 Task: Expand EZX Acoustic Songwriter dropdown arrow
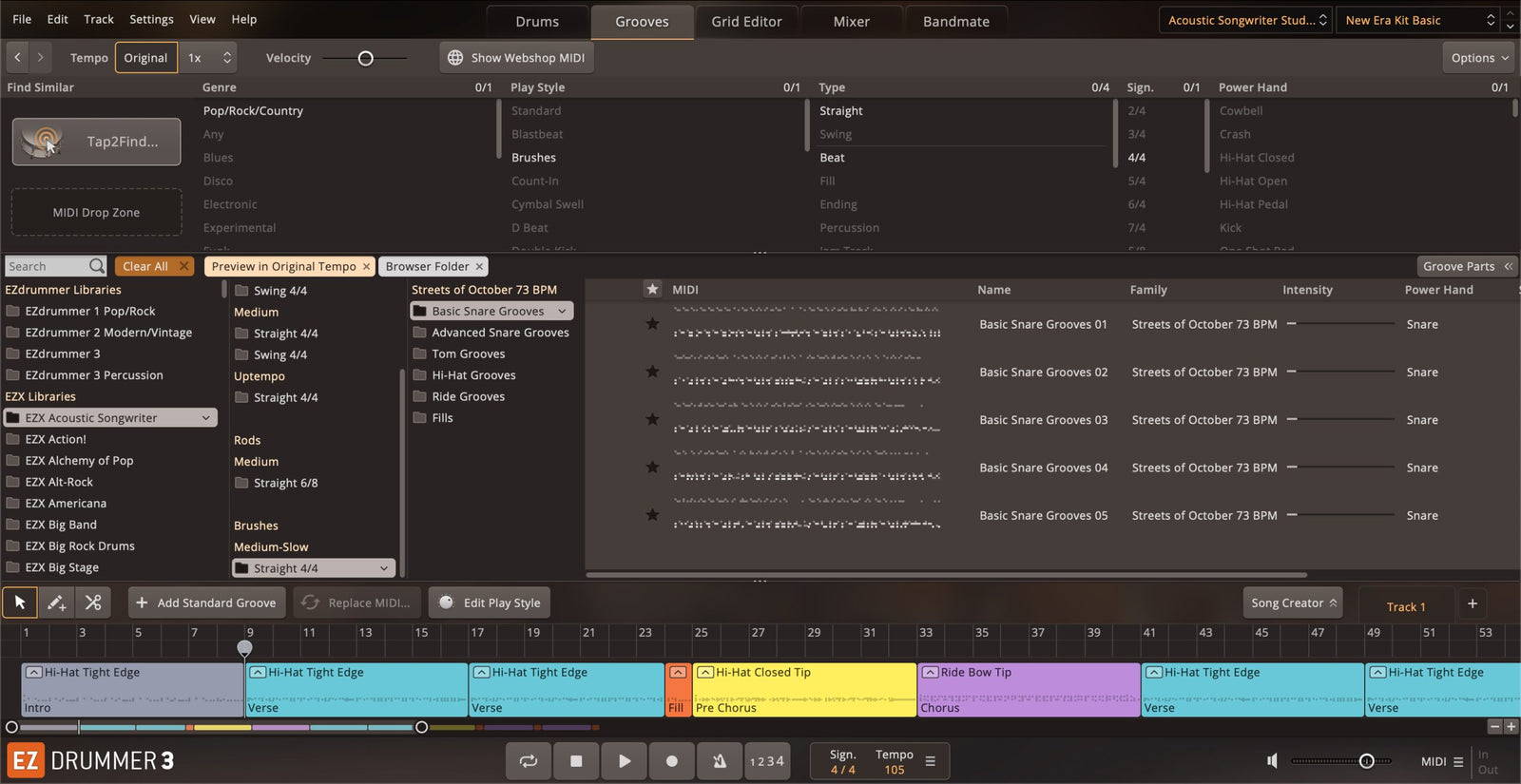[206, 418]
